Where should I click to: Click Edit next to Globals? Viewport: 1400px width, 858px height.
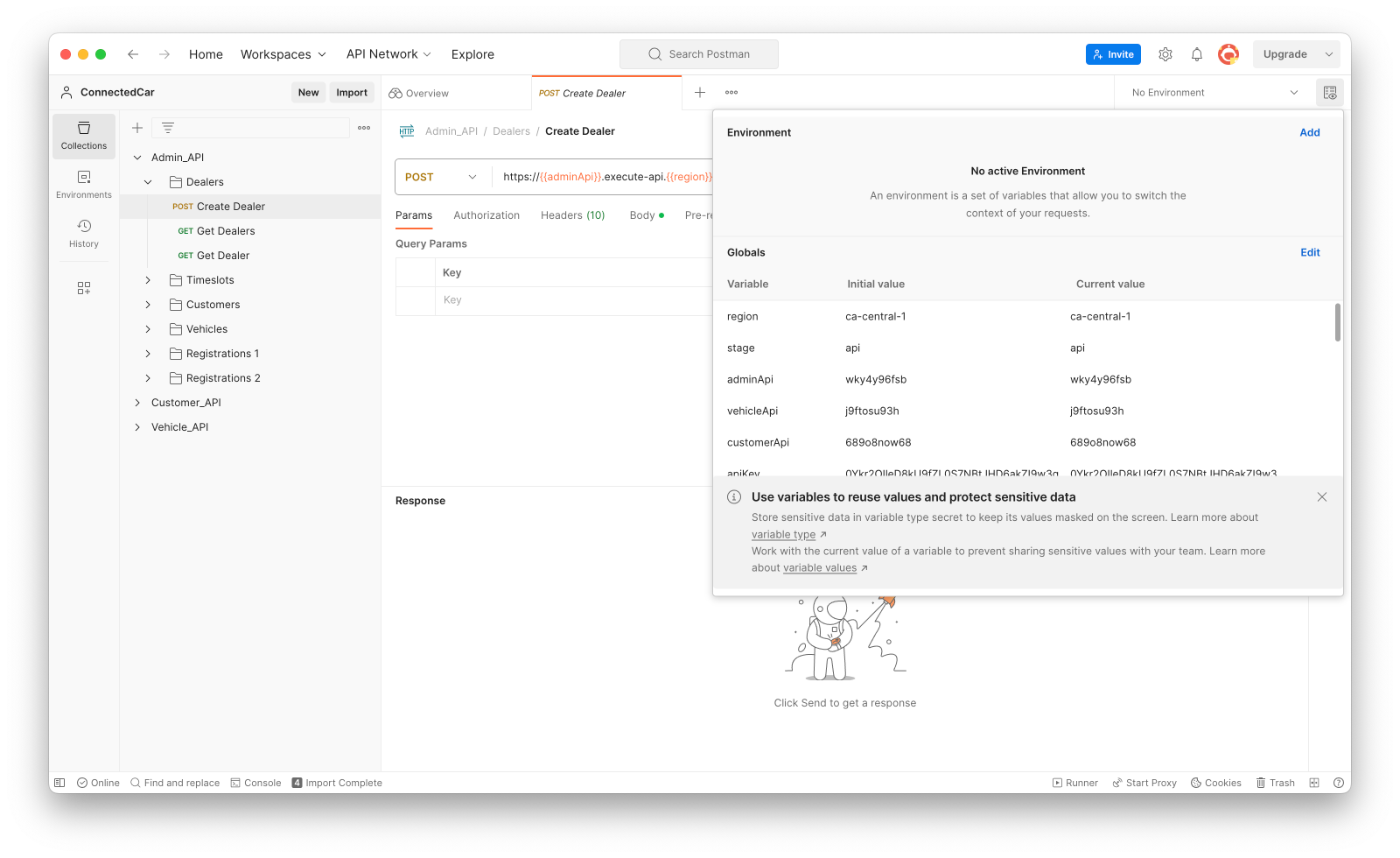[x=1310, y=253]
